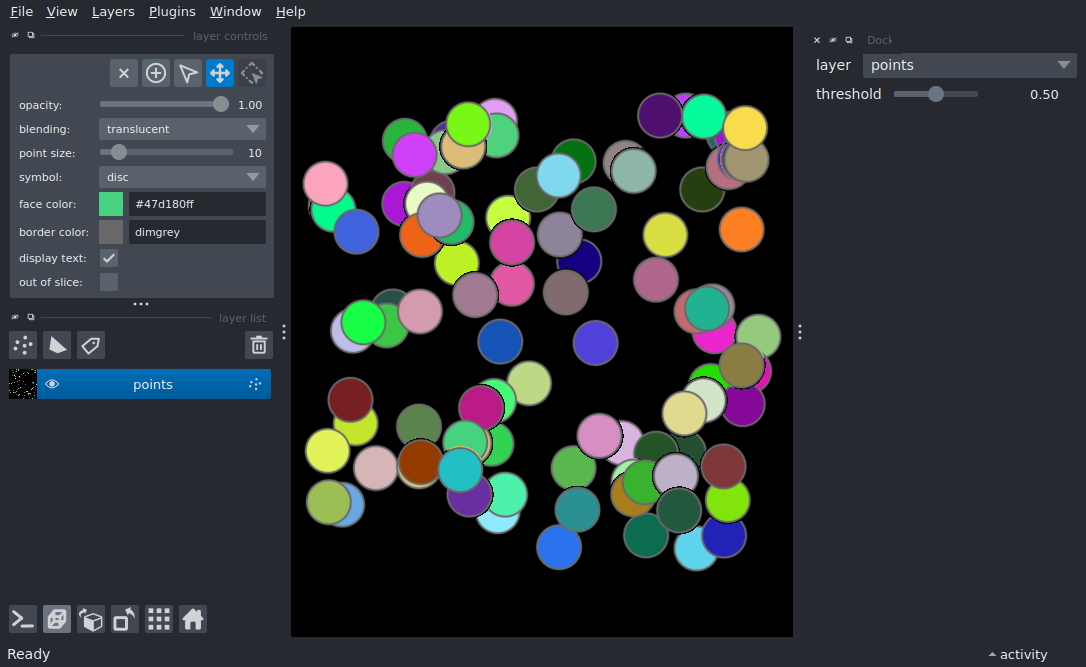Image resolution: width=1086 pixels, height=667 pixels.
Task: Click the border color dimgrey field
Action: (197, 232)
